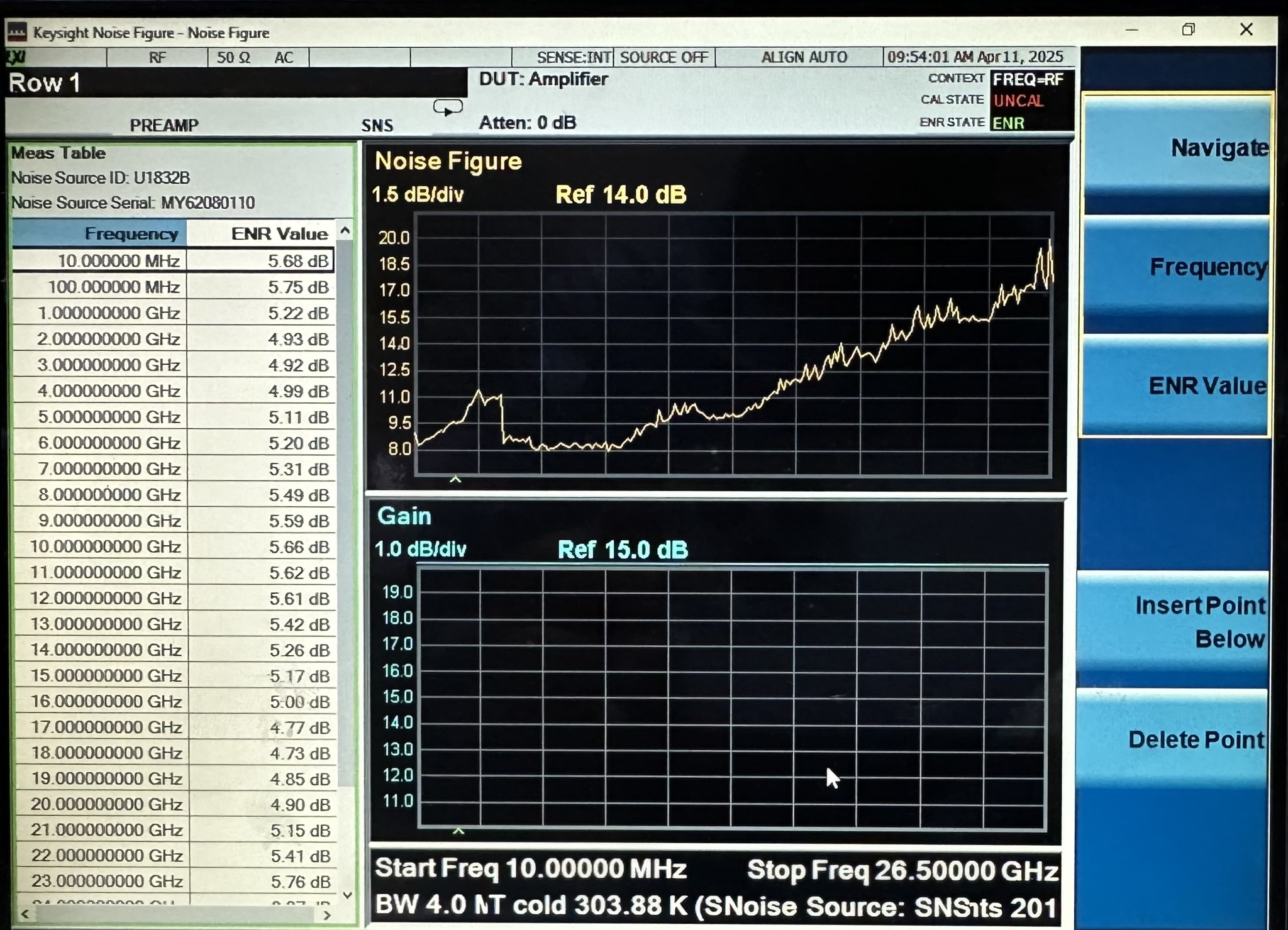Click the 4.99 dB ENR value
The height and width of the screenshot is (930, 1288).
tap(298, 391)
